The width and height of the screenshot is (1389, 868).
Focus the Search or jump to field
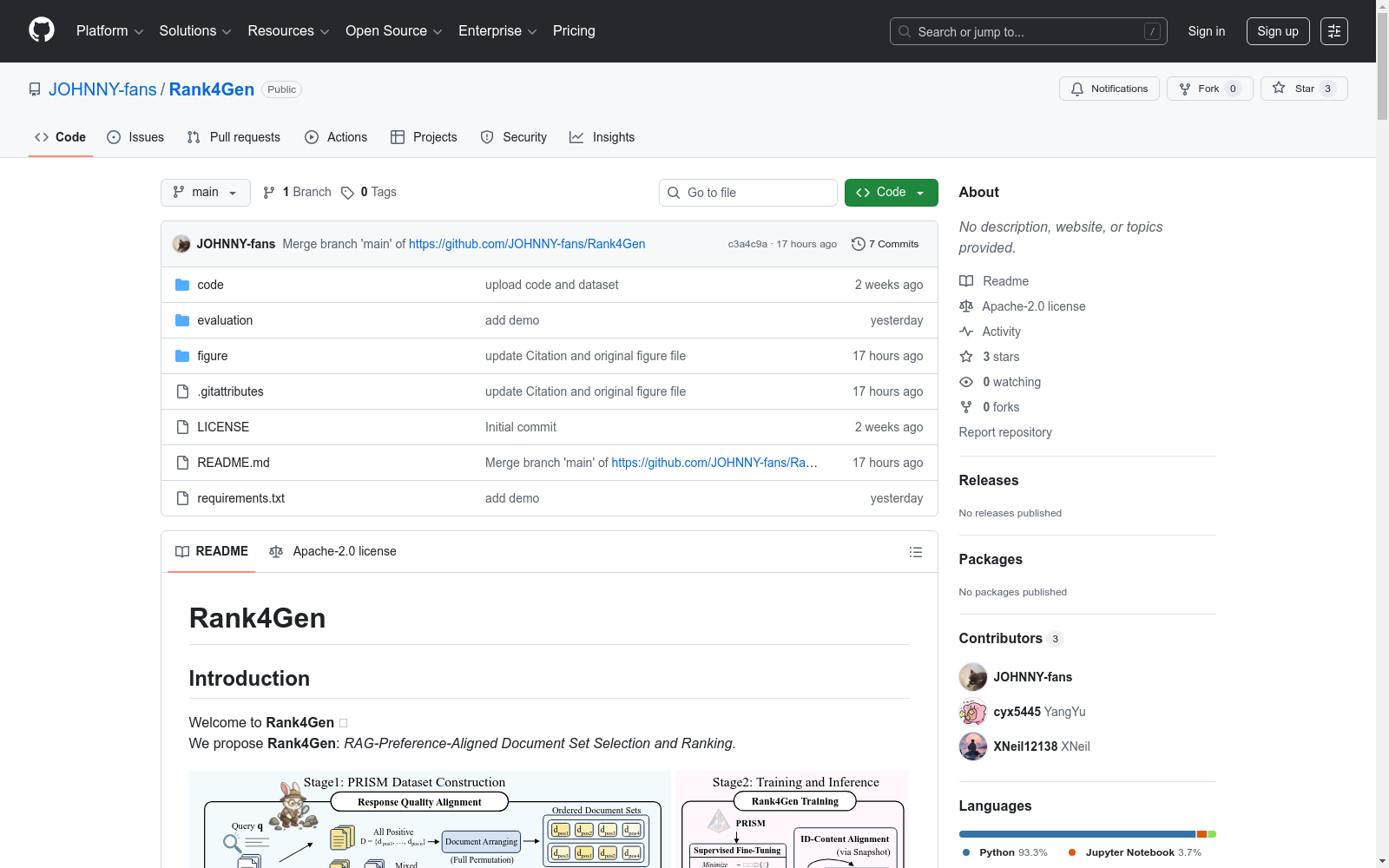[1029, 31]
